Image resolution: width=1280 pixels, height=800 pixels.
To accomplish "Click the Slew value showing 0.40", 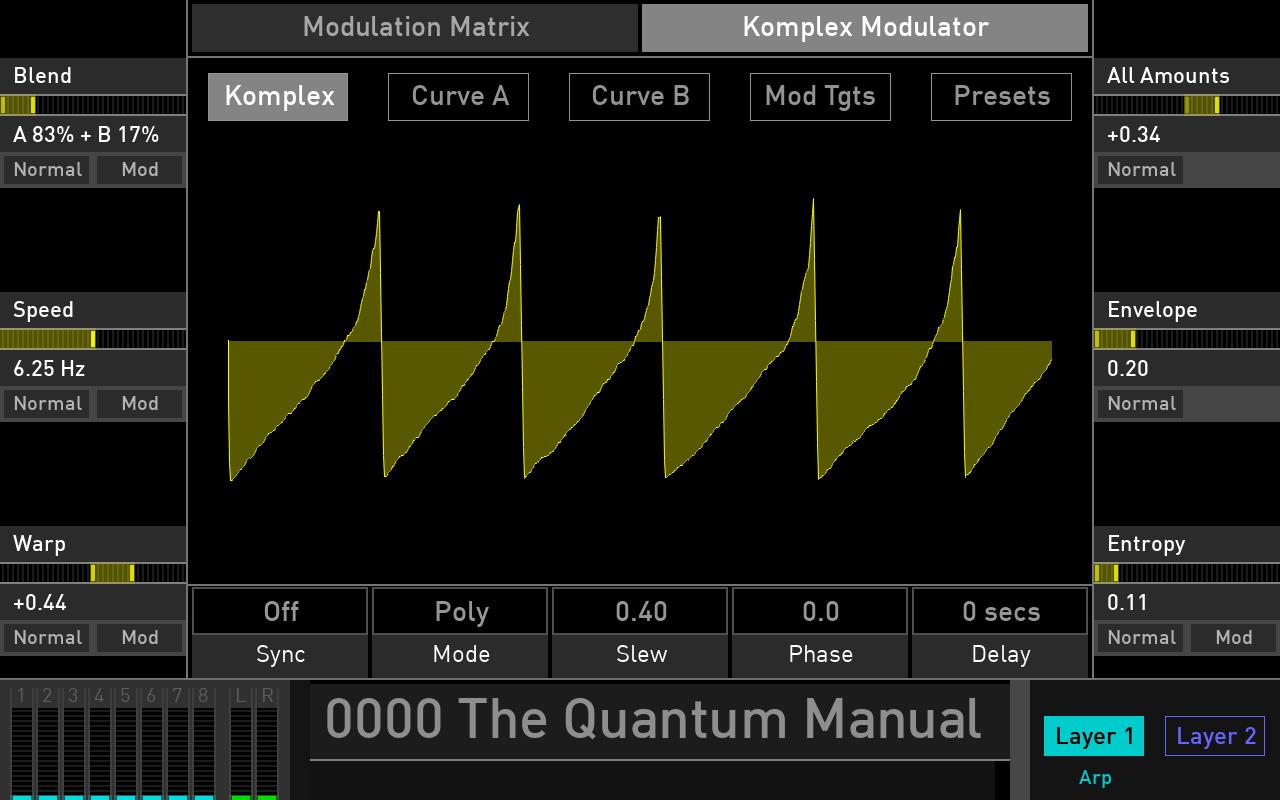I will pyautogui.click(x=640, y=611).
